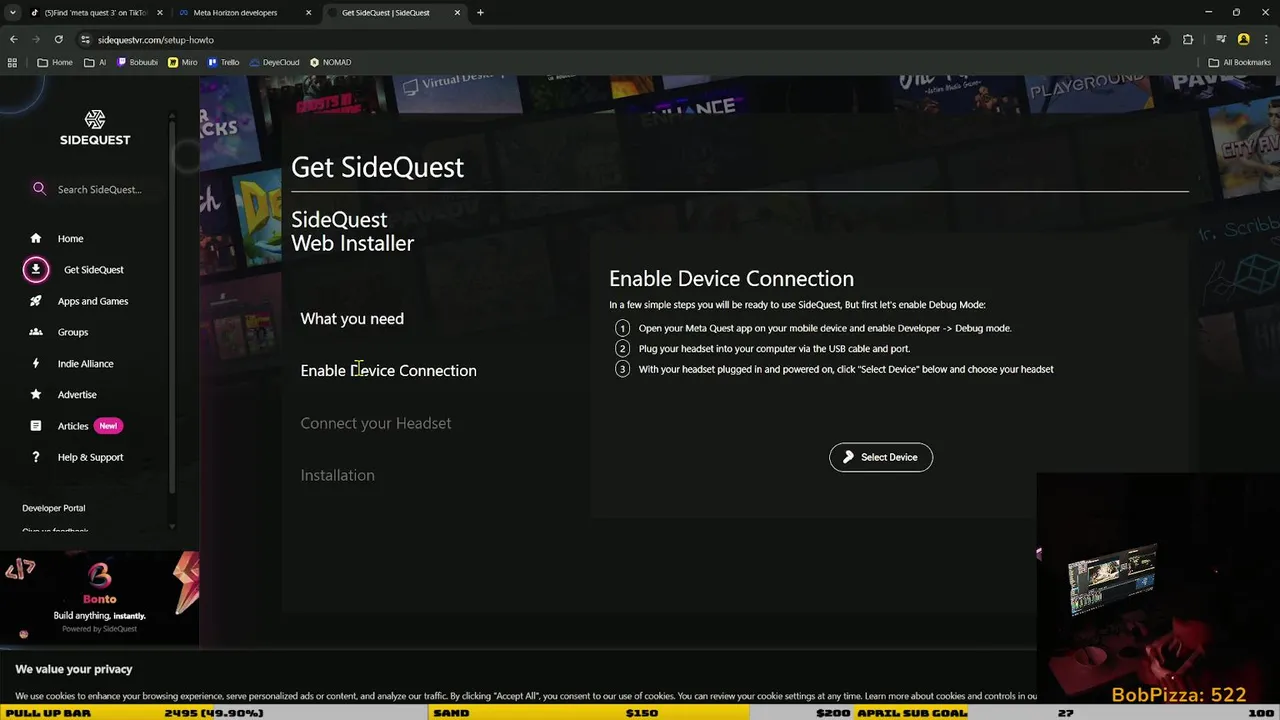The height and width of the screenshot is (720, 1280).
Task: Click the Advertise star icon
Action: pyautogui.click(x=36, y=394)
